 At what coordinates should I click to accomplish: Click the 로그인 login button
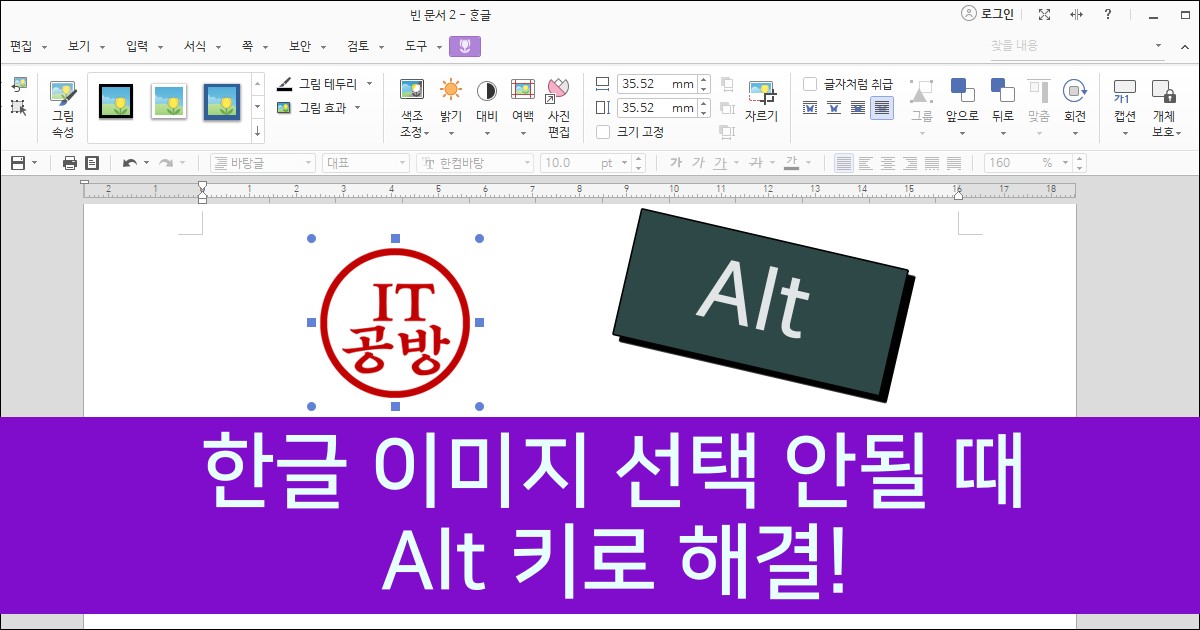[x=984, y=13]
